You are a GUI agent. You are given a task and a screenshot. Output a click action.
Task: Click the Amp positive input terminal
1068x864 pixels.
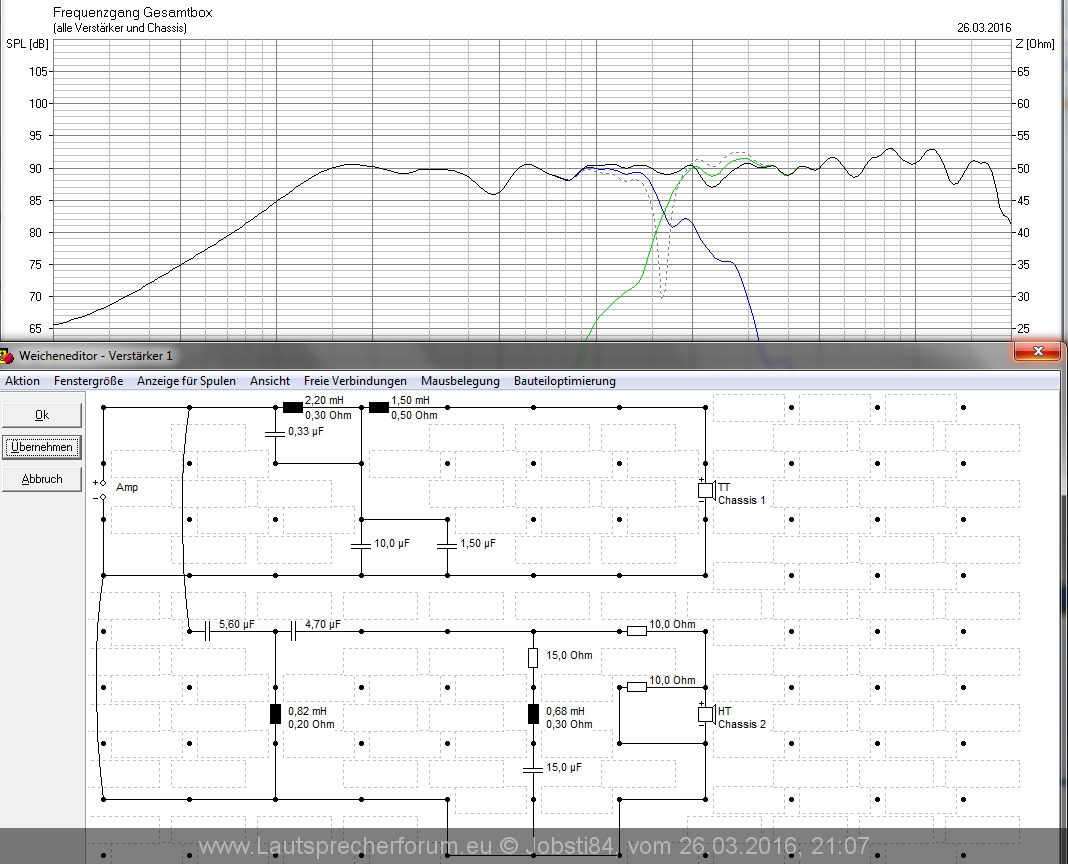[103, 482]
